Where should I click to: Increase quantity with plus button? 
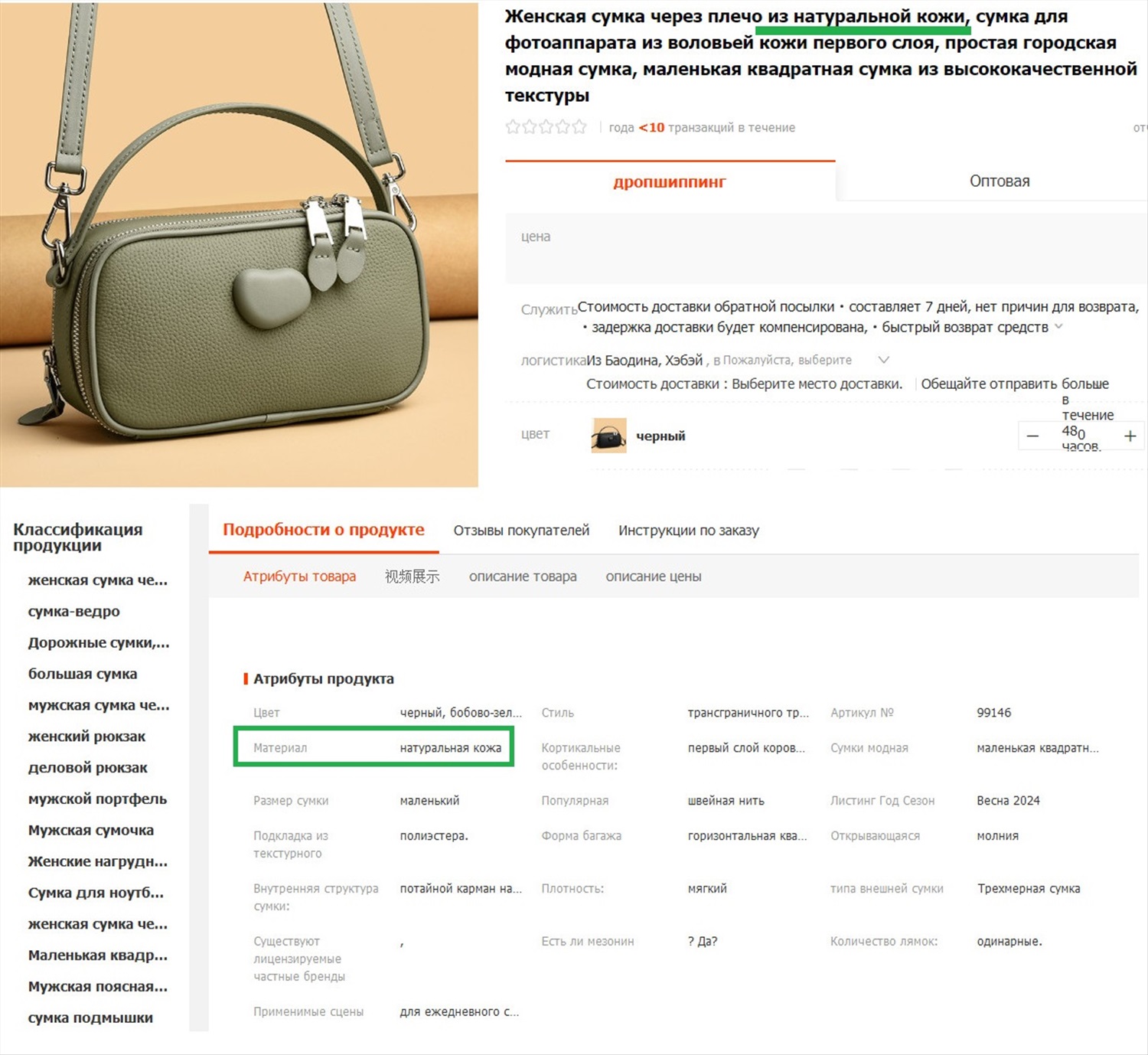[1130, 436]
